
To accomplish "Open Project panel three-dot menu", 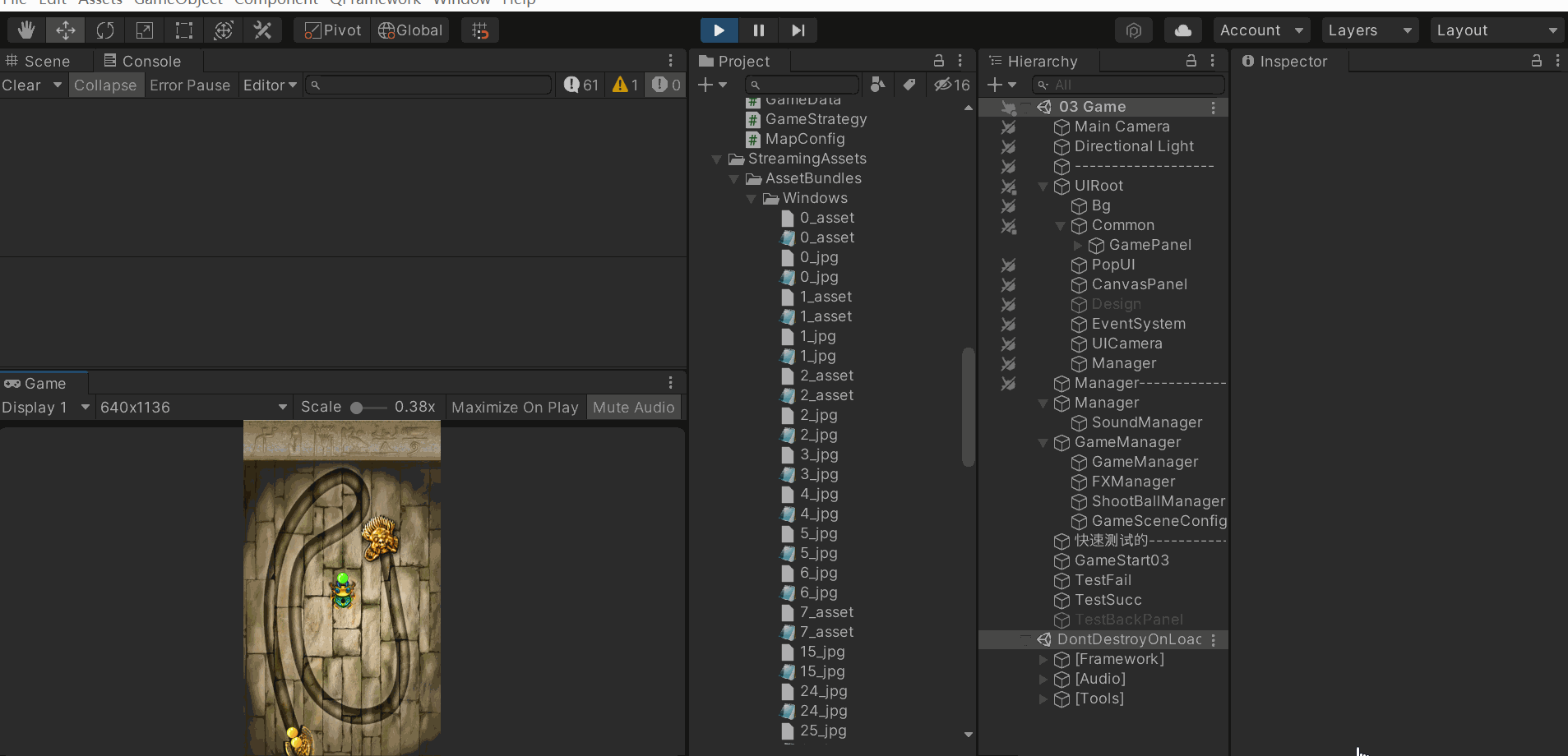I will pyautogui.click(x=960, y=61).
